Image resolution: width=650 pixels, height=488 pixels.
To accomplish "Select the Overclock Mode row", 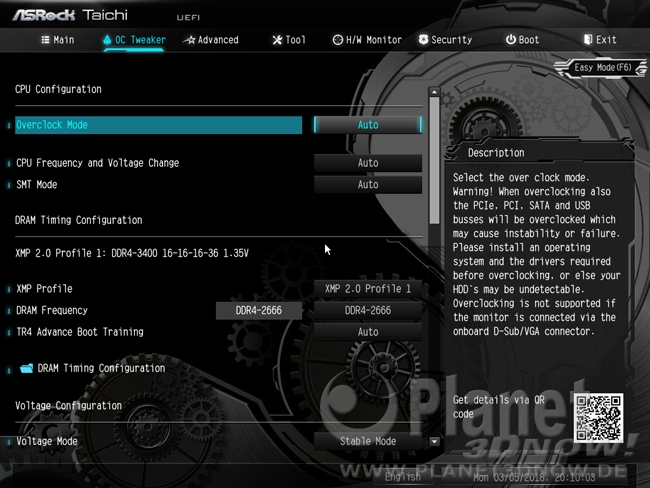I will point(158,125).
